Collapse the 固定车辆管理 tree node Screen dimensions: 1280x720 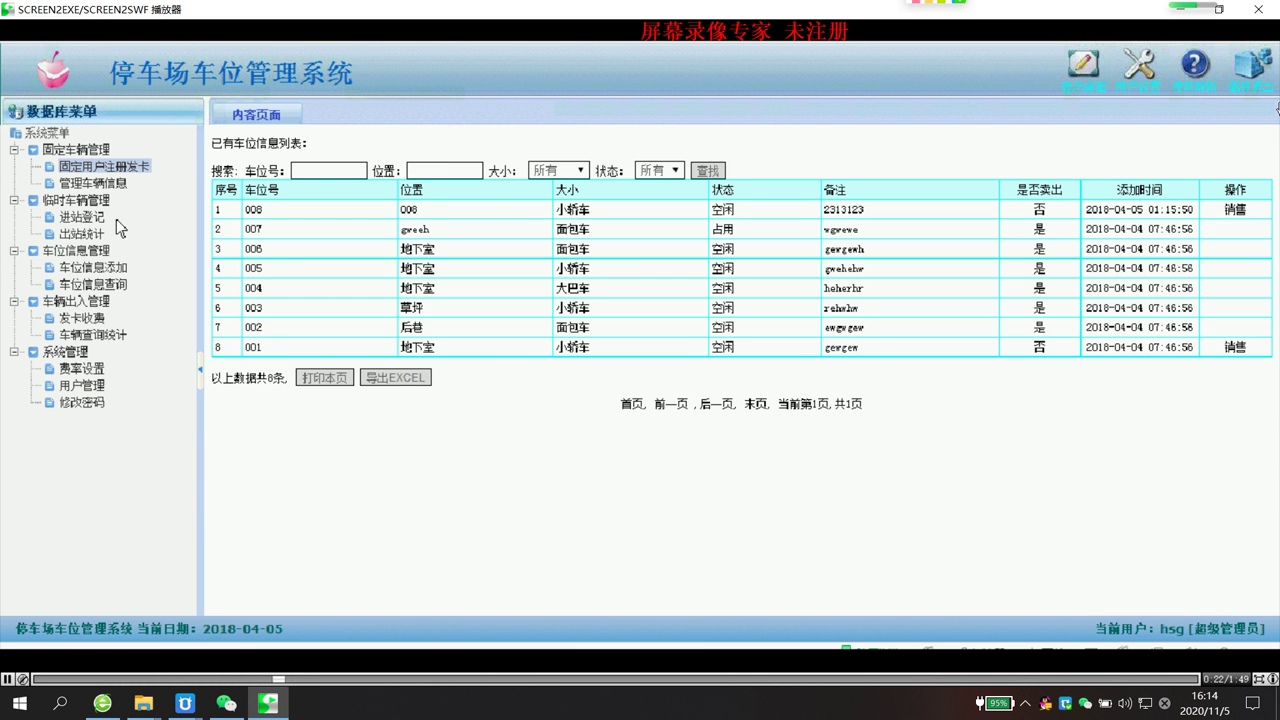click(x=16, y=150)
